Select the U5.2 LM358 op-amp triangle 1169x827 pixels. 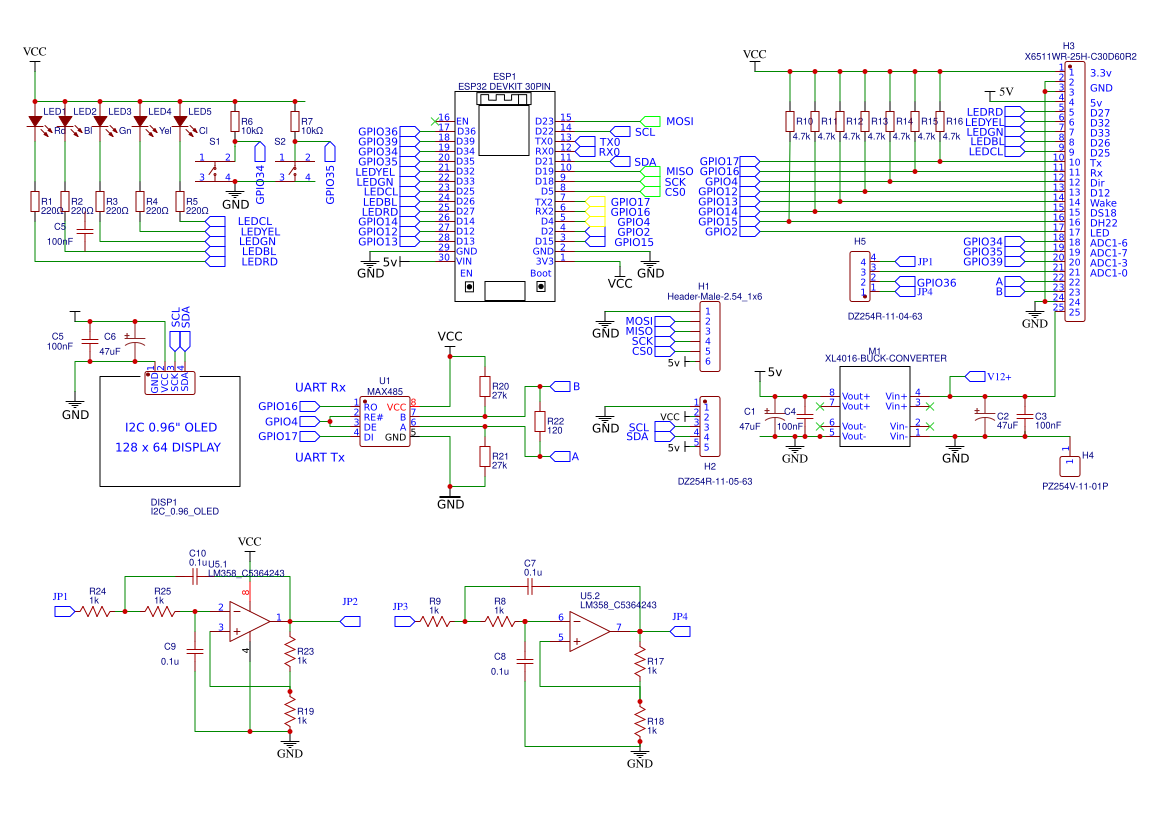pyautogui.click(x=590, y=631)
